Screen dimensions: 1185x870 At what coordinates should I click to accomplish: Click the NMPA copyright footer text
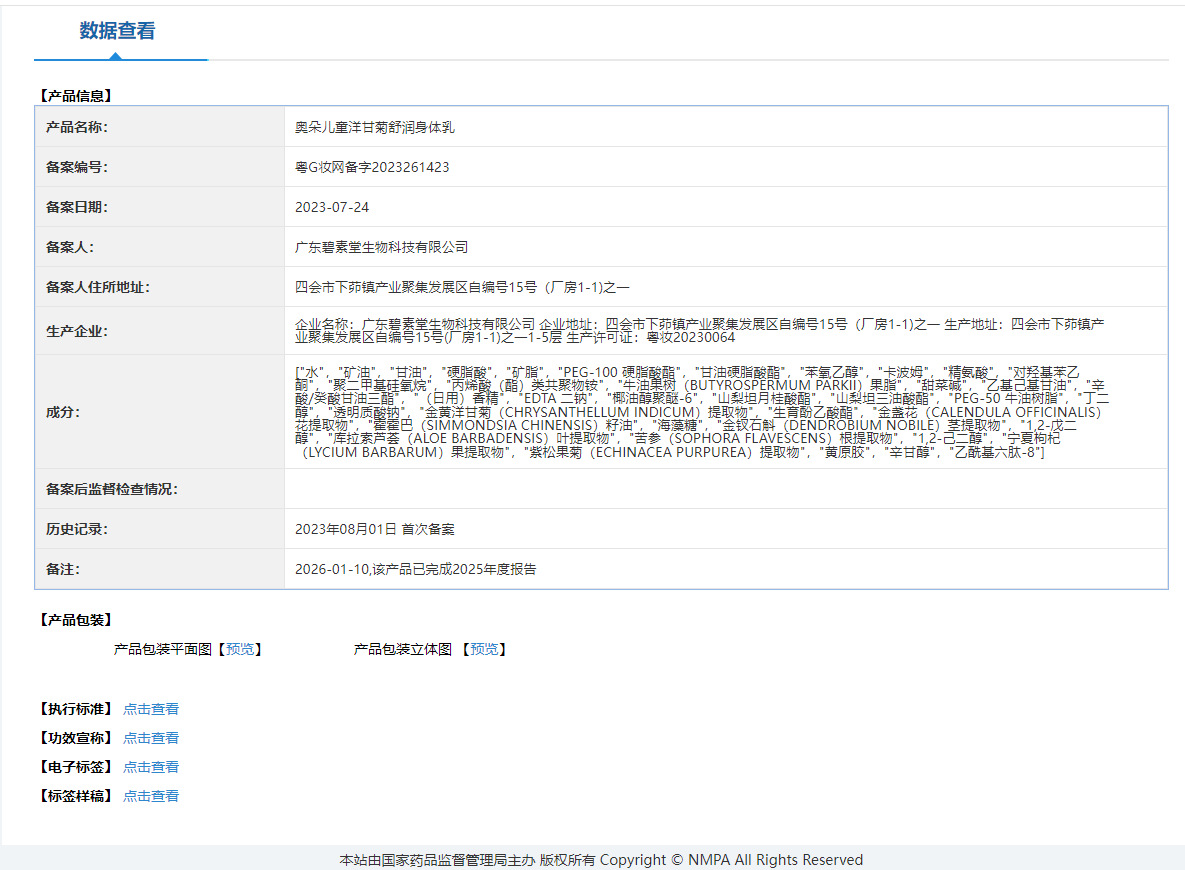(x=601, y=859)
